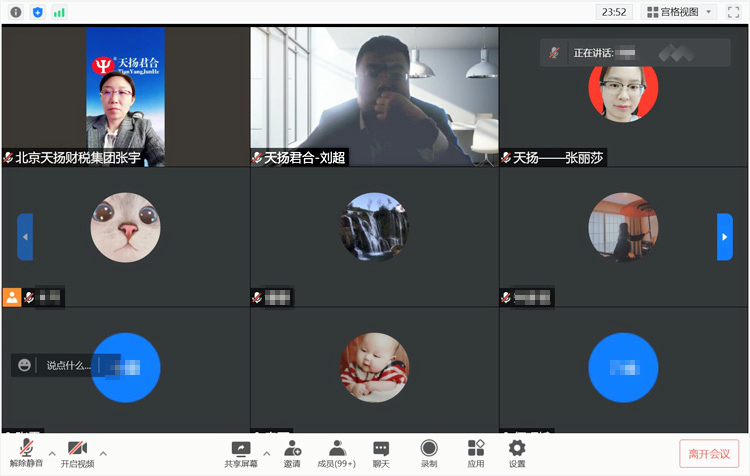Open the 应用 apps panel
The image size is (750, 476).
coord(476,453)
